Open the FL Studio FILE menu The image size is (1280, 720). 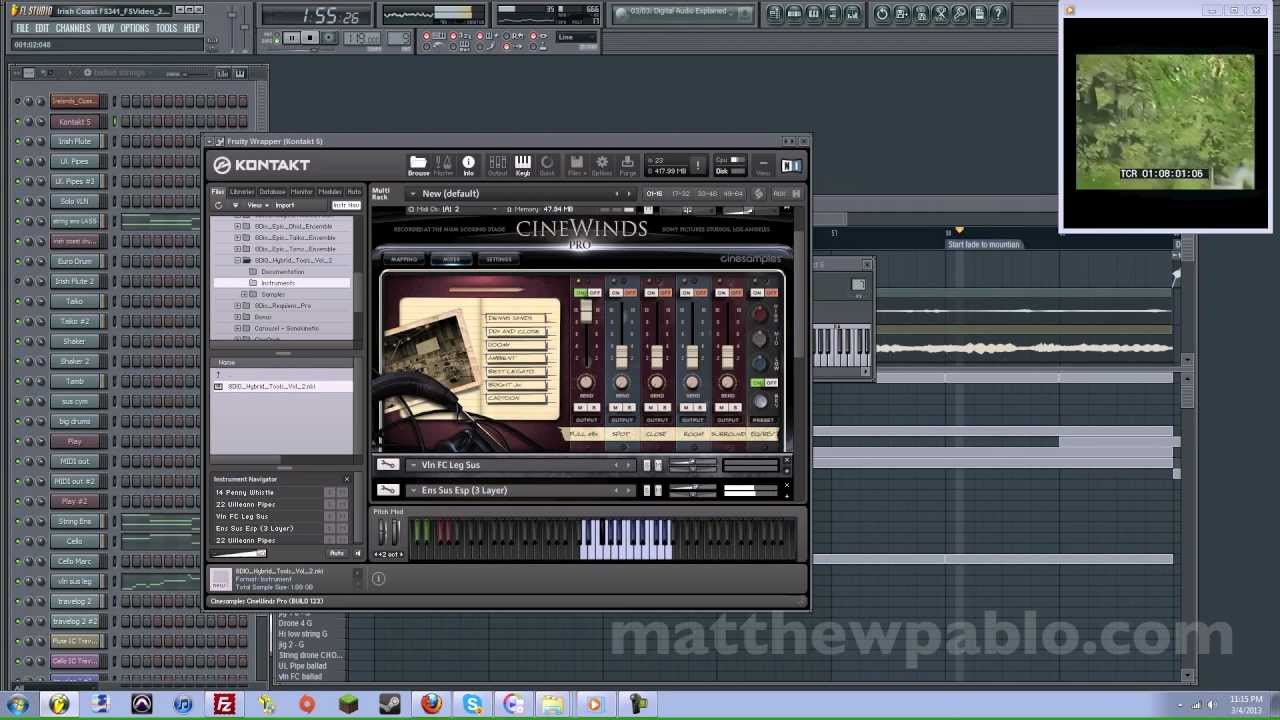click(x=22, y=28)
